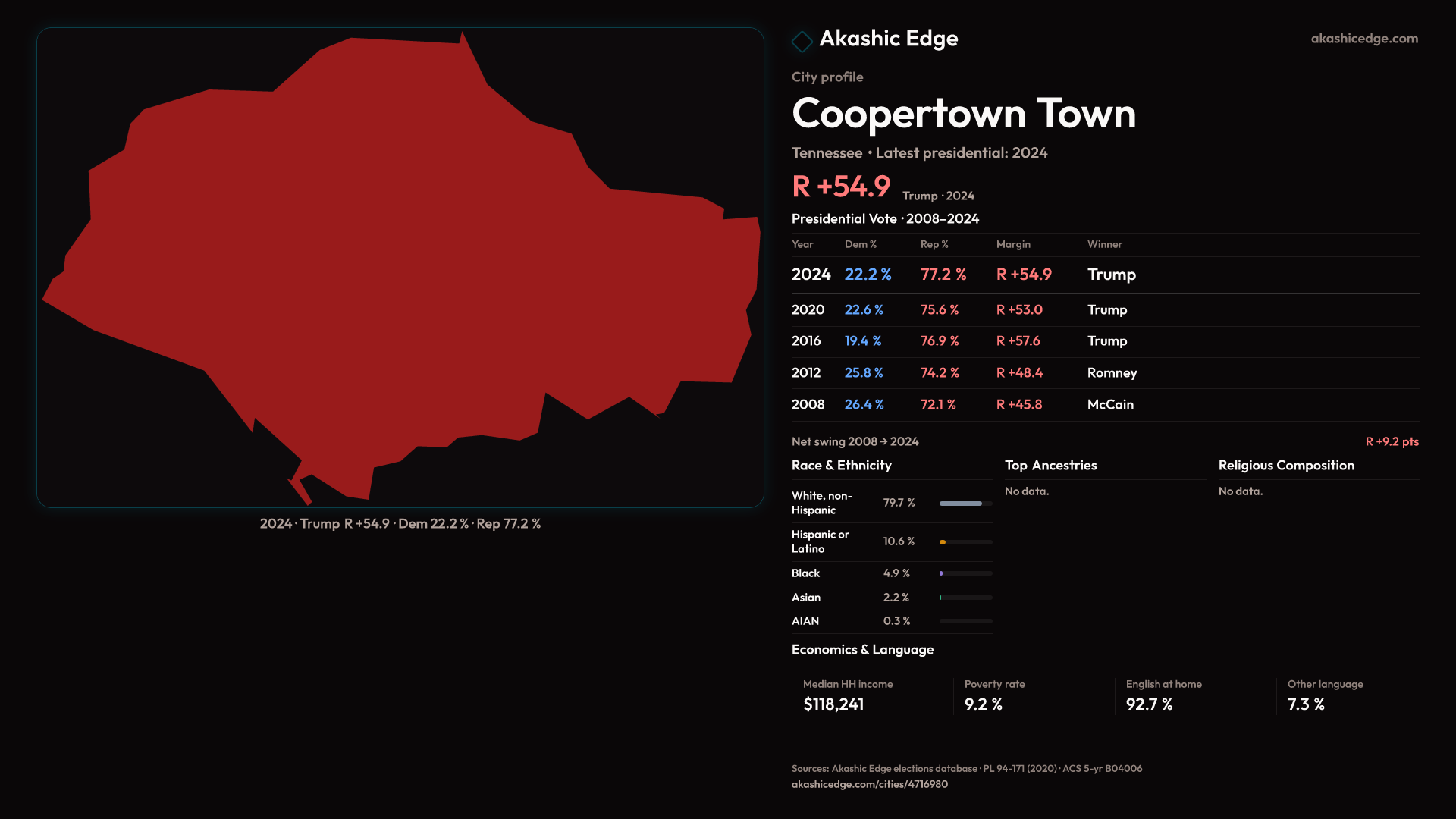This screenshot has height=819, width=1456.
Task: Click the Margin column header
Action: pyautogui.click(x=1013, y=244)
